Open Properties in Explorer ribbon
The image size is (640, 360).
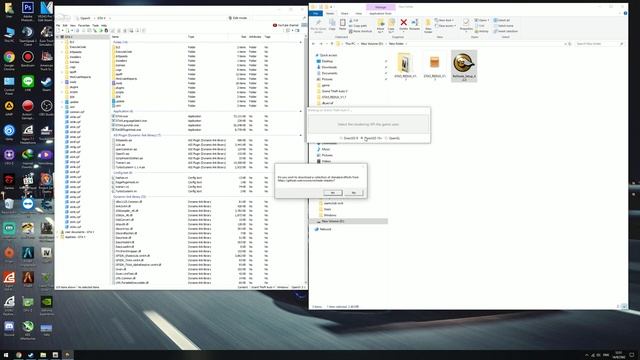pos(466,24)
